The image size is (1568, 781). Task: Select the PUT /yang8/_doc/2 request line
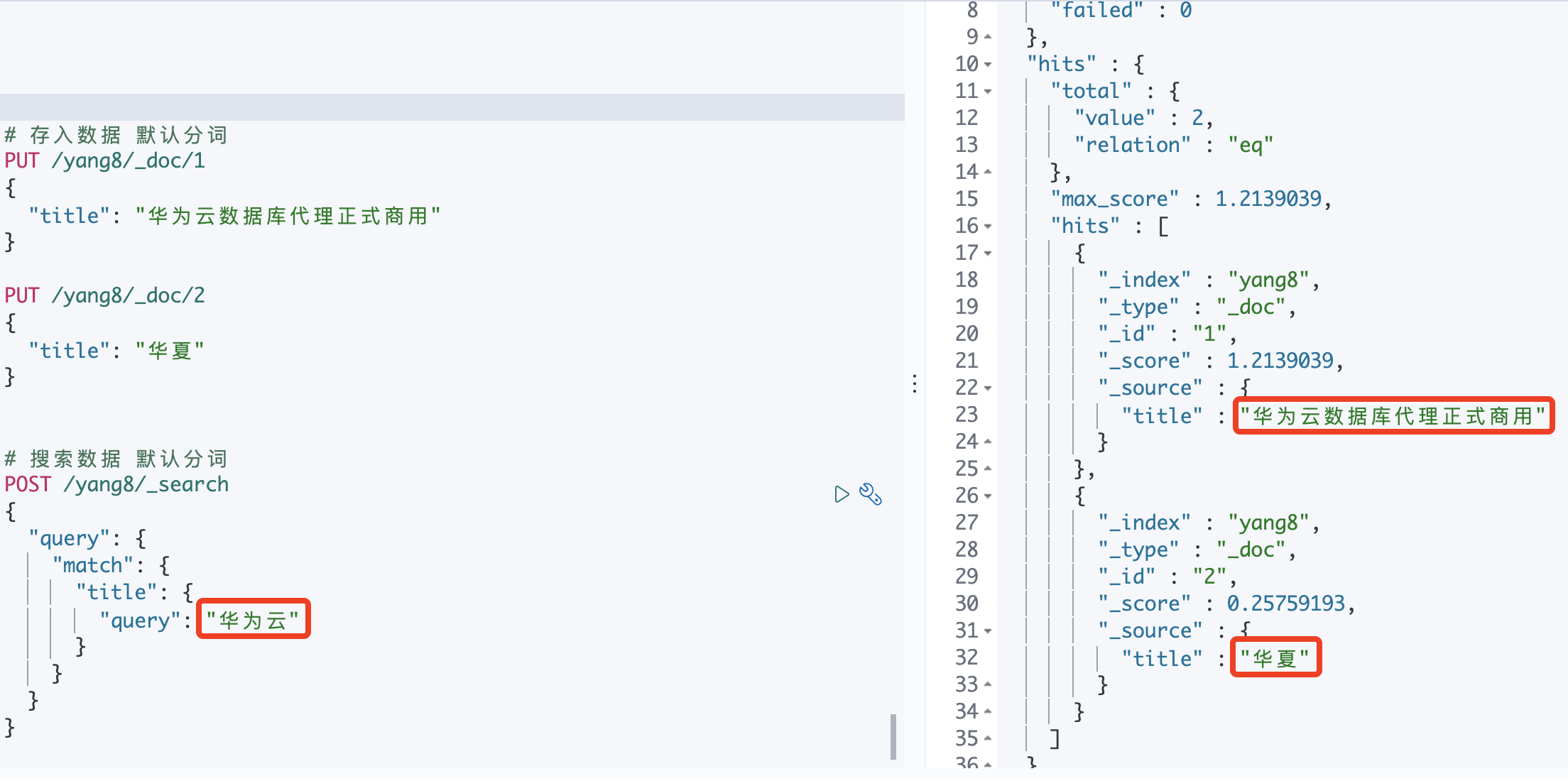105,295
